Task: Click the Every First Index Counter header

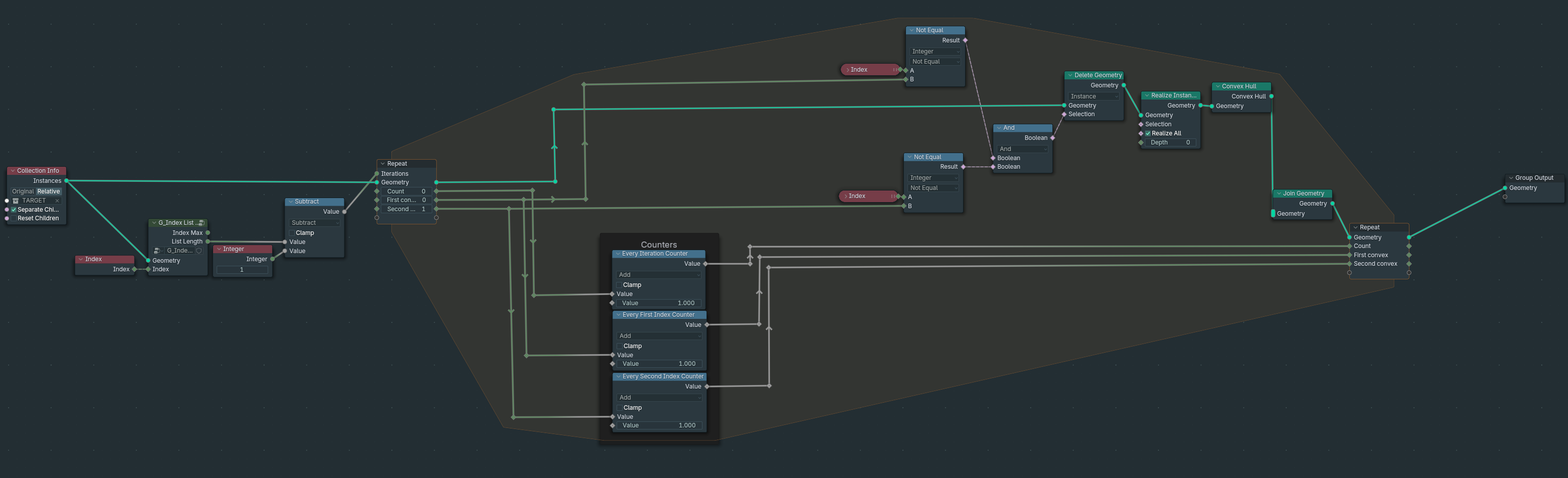Action: (x=659, y=315)
